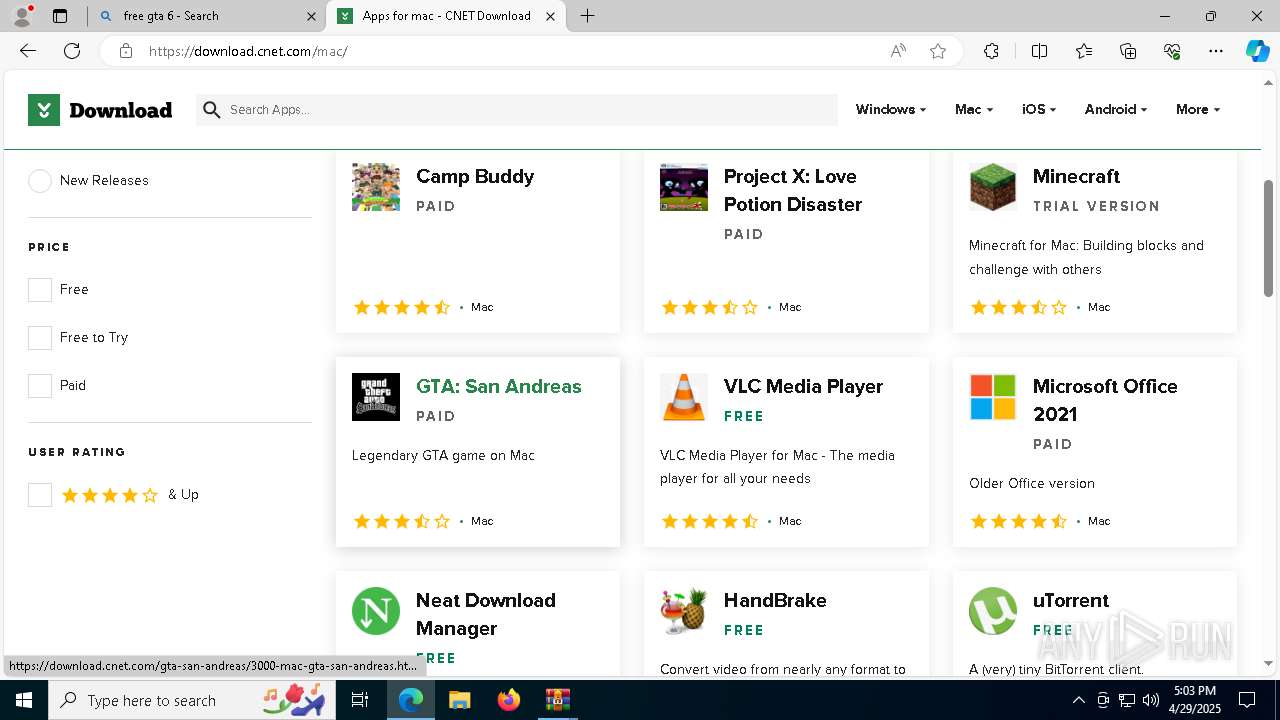Open Task View on taskbar
The image size is (1280, 720).
tap(360, 700)
